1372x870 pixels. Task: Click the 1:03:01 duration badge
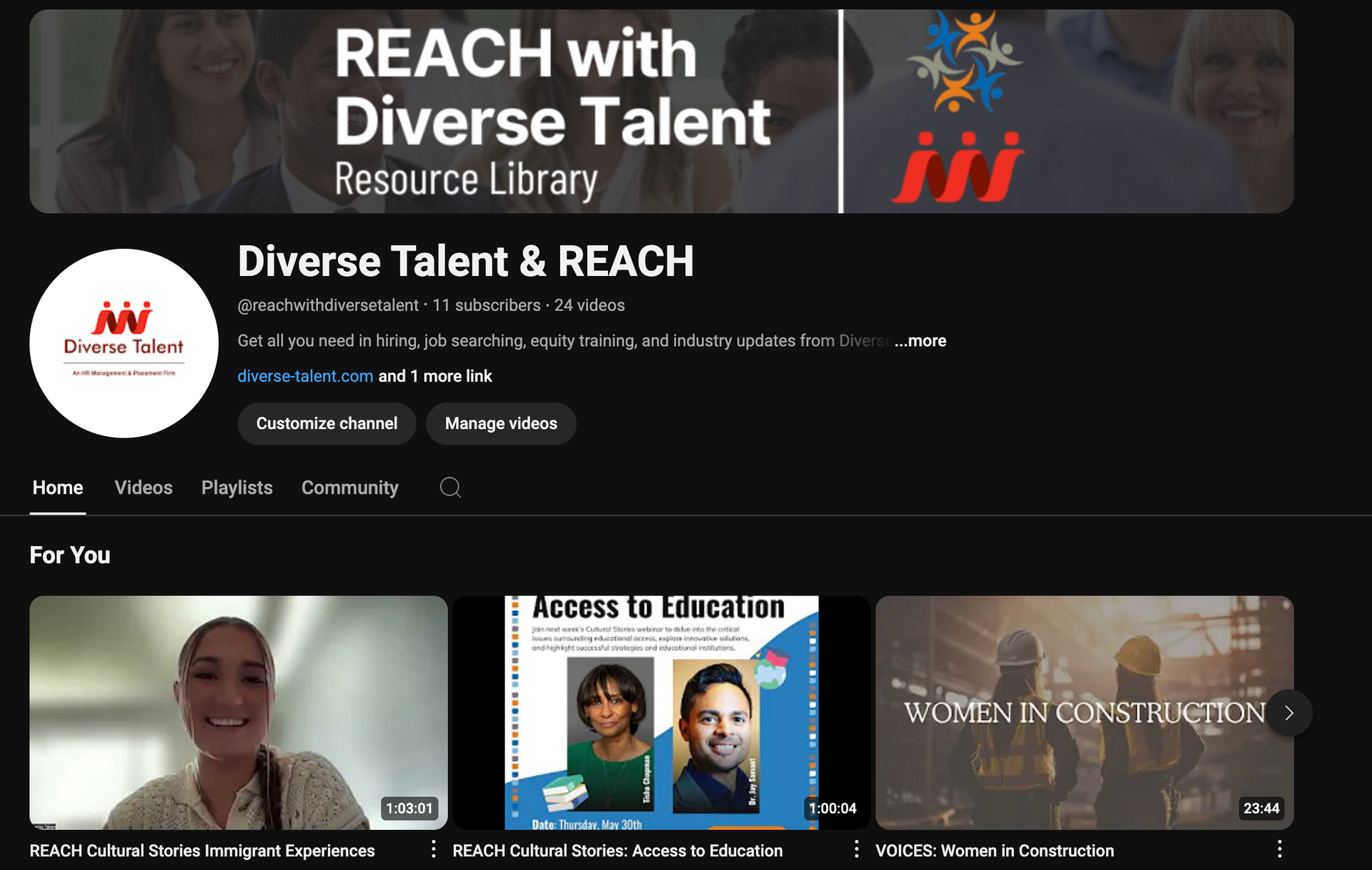point(409,809)
